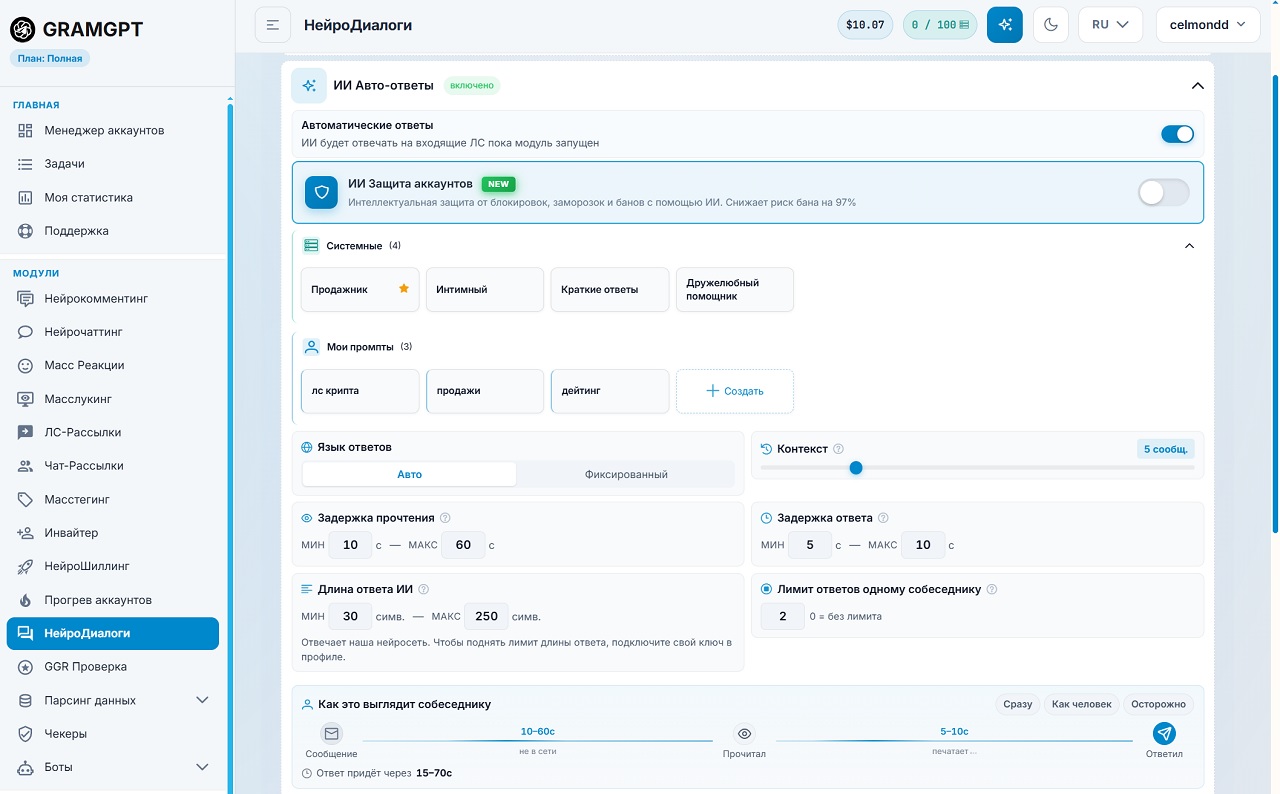Show help for Задержка ответа

click(883, 518)
